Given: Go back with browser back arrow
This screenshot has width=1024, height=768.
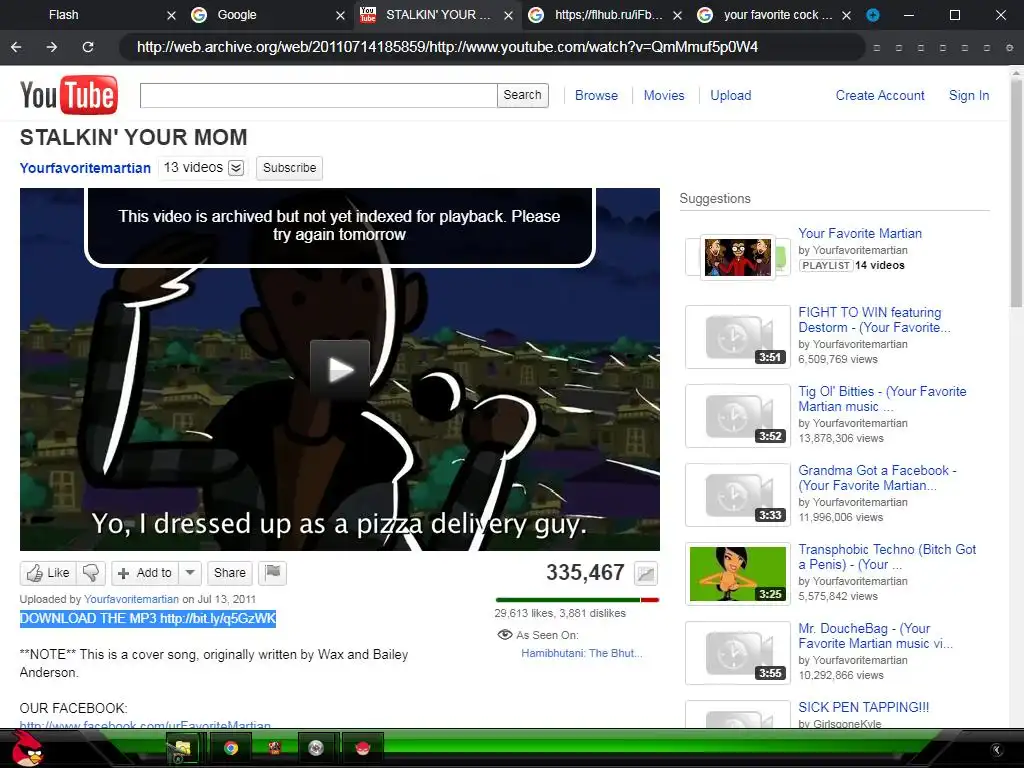Looking at the screenshot, I should (16, 47).
